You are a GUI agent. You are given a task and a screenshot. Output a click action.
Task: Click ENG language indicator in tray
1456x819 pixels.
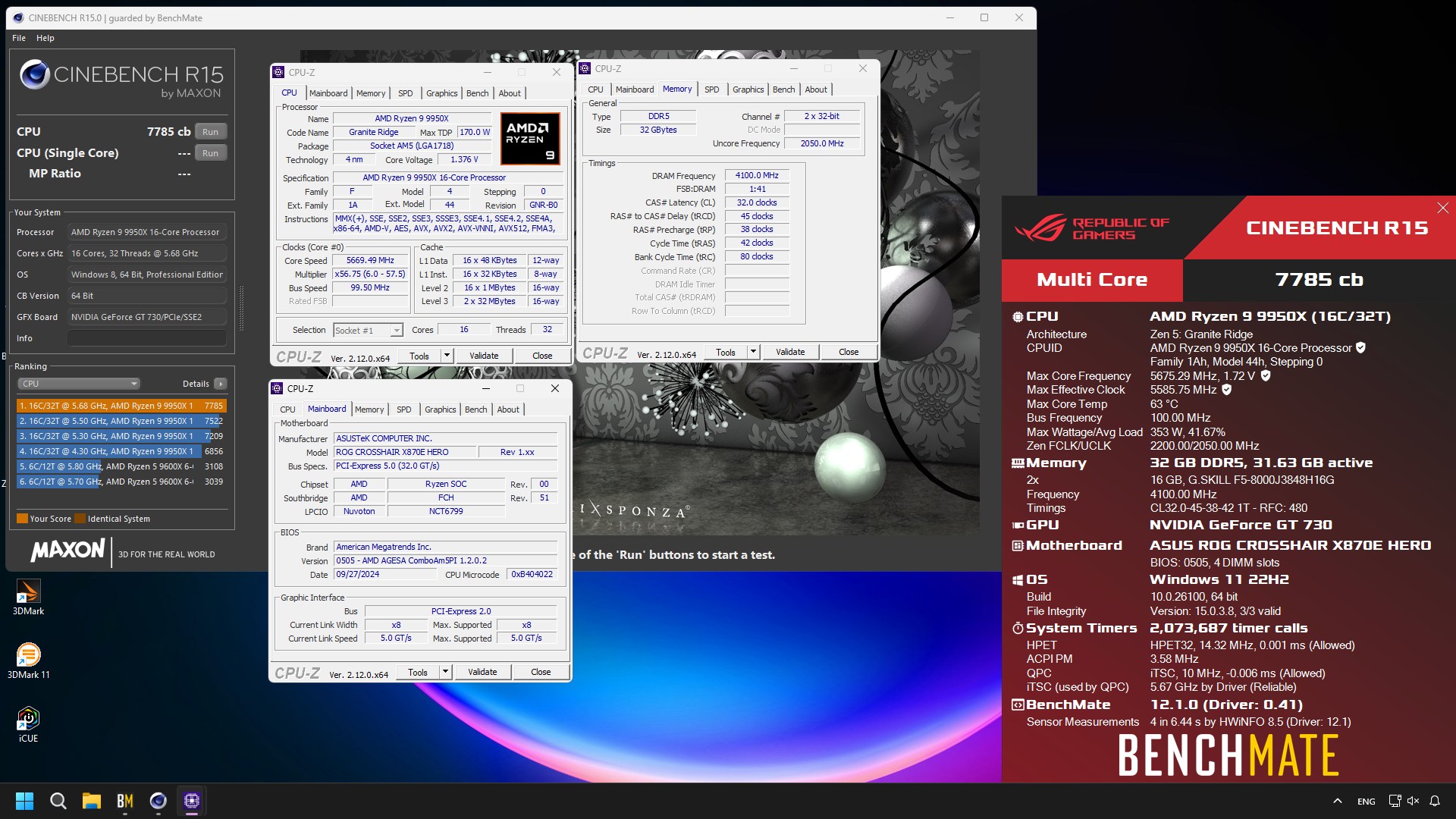click(1366, 802)
